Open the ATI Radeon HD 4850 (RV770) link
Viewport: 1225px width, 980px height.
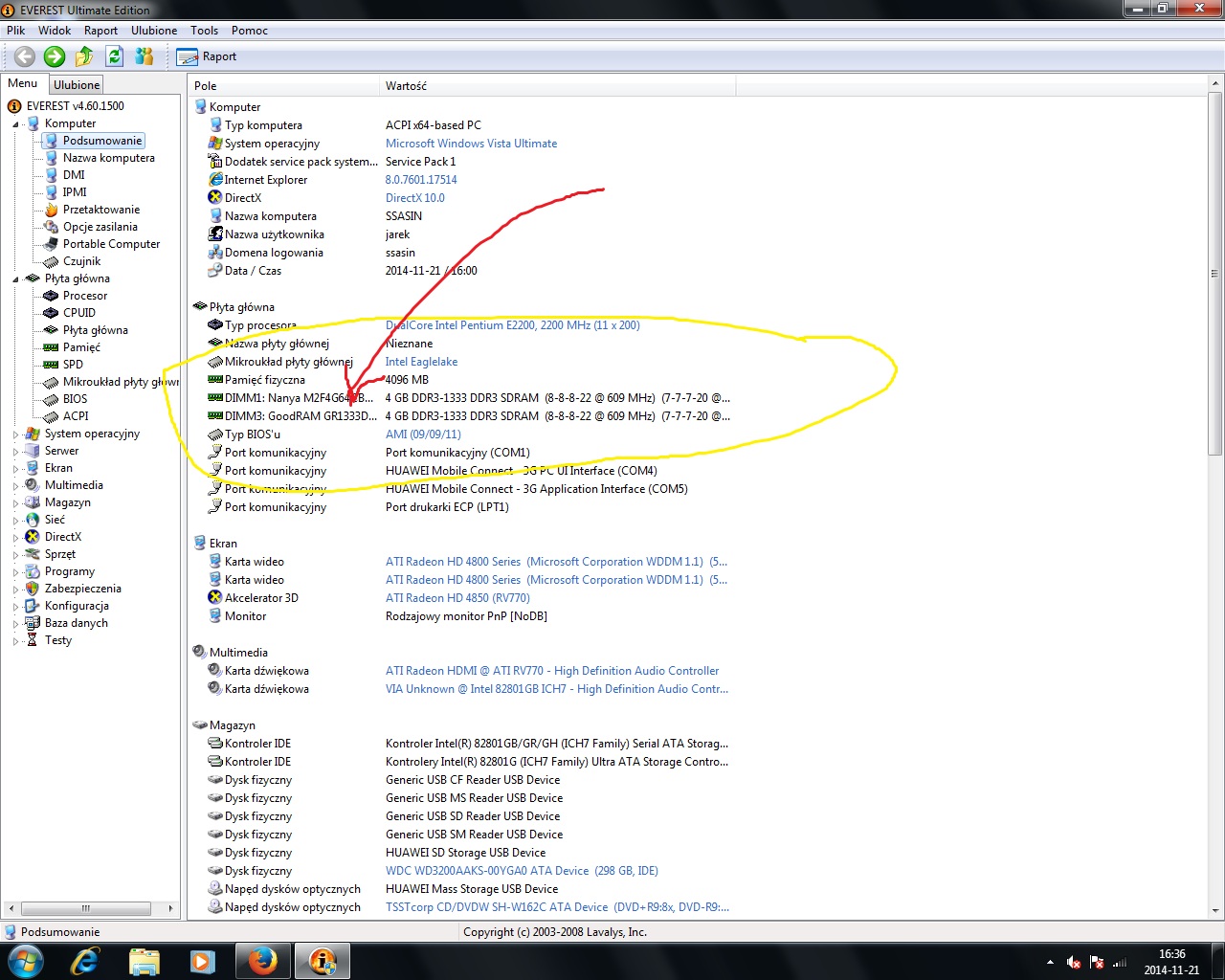457,598
